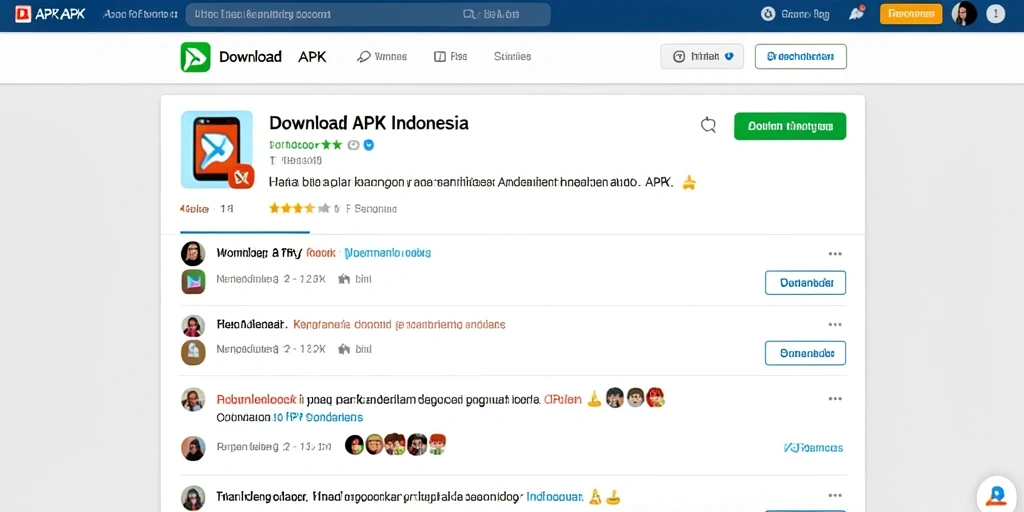The height and width of the screenshot is (512, 1024).
Task: Click the grey clock icon under title
Action: (353, 145)
